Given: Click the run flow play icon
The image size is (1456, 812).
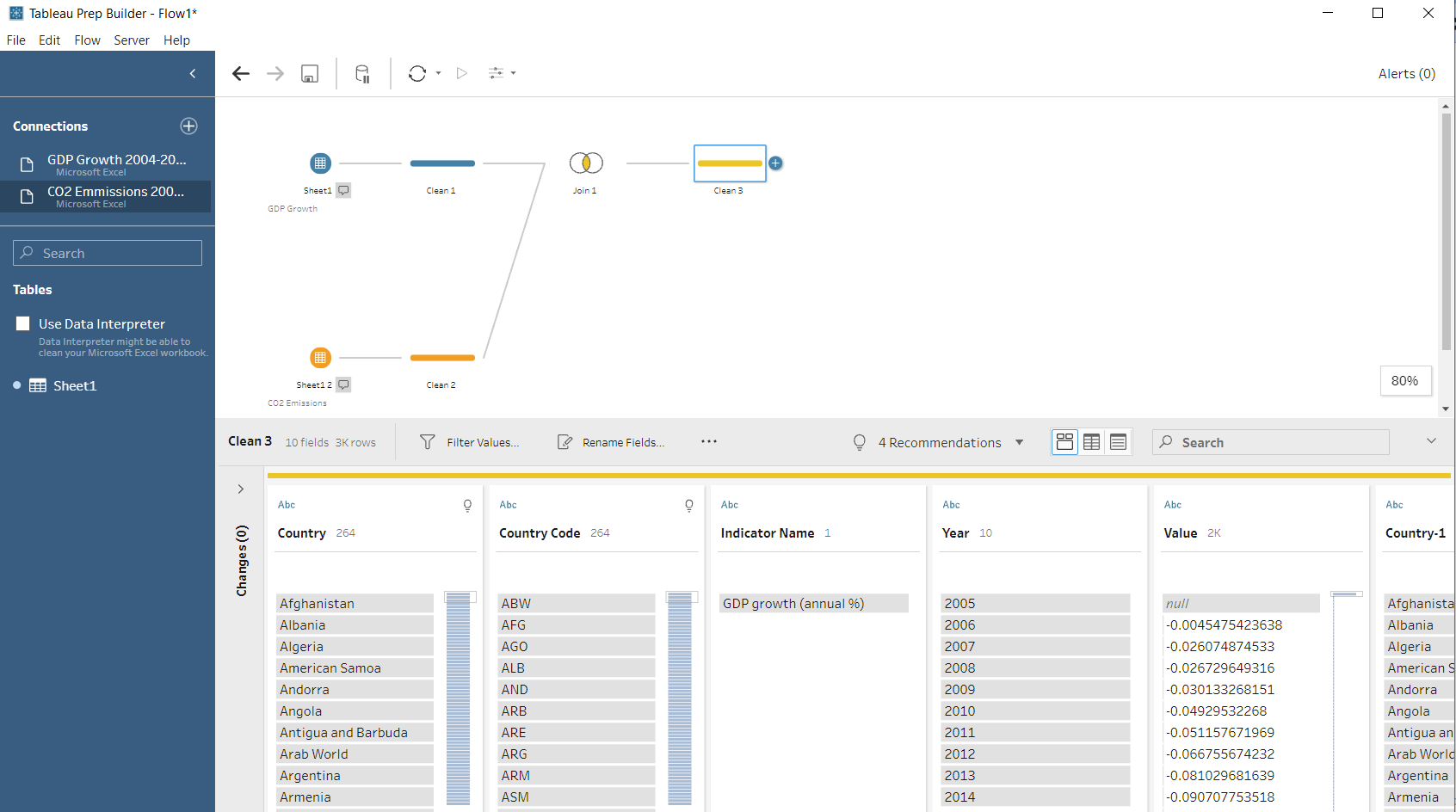Looking at the screenshot, I should tap(462, 74).
